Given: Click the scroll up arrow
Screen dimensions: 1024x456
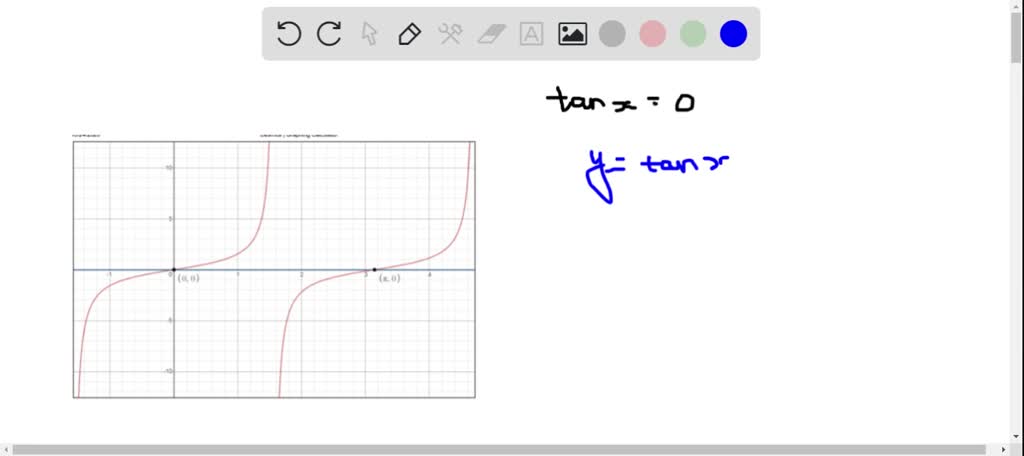Looking at the screenshot, I should (1016, 5).
